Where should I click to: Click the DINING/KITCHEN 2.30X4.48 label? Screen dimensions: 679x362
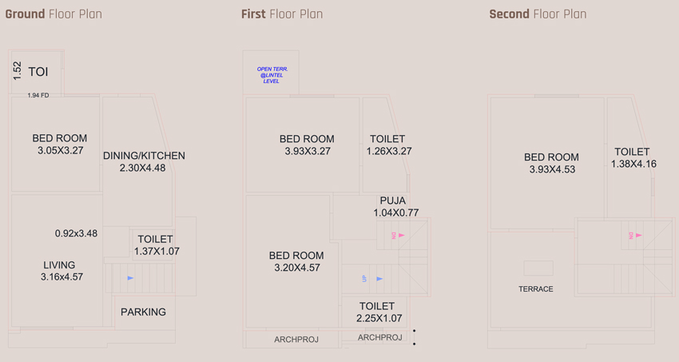click(x=144, y=162)
